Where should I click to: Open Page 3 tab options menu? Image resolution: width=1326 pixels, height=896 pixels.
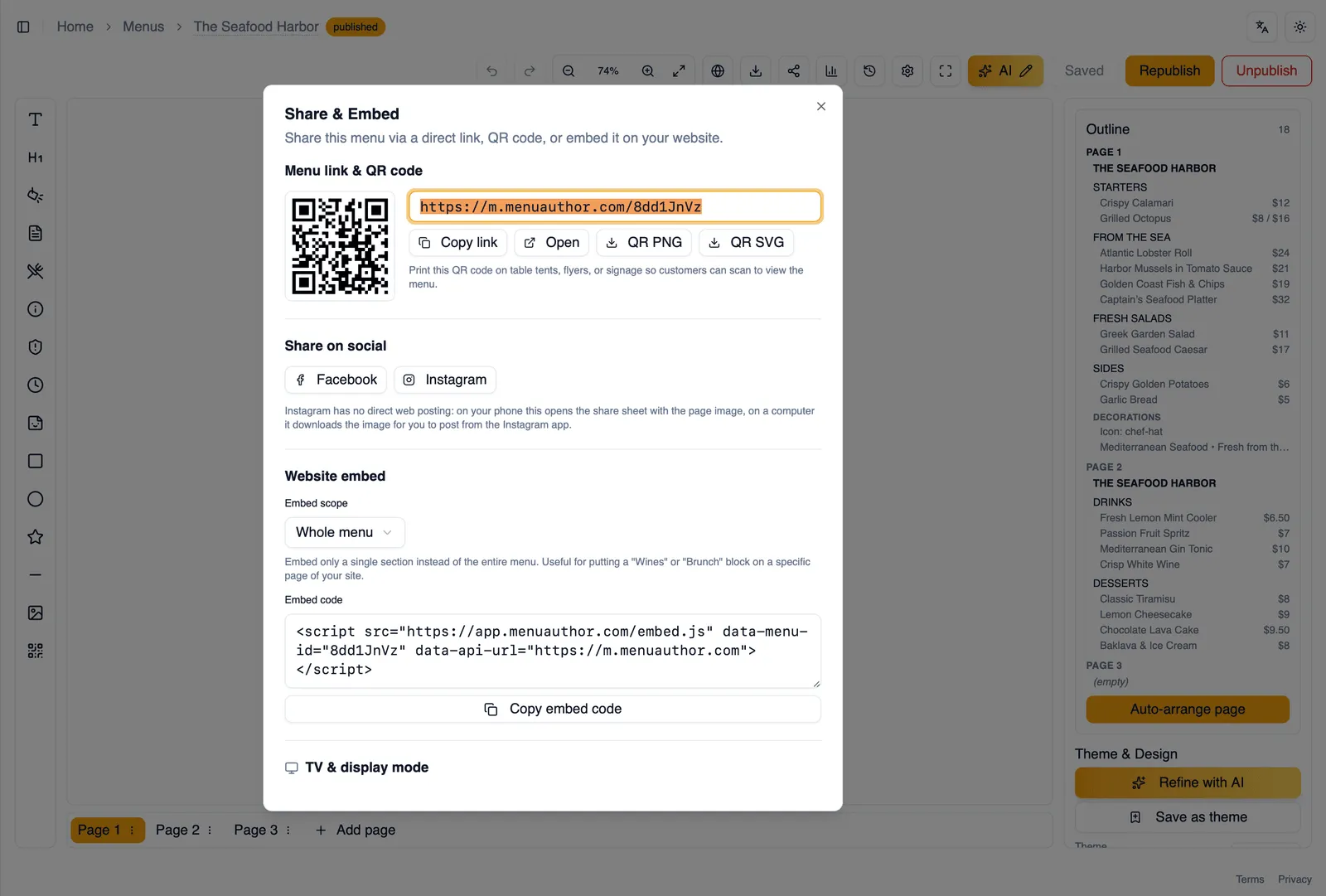click(x=288, y=830)
